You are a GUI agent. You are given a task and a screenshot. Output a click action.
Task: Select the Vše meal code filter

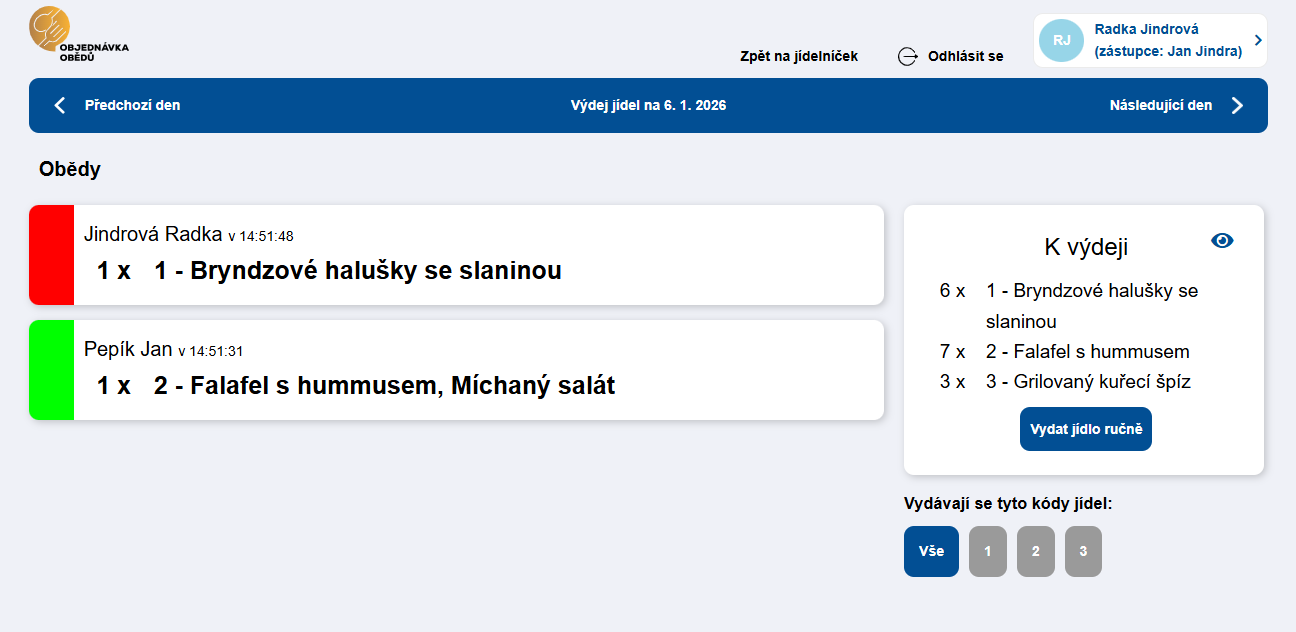coord(931,551)
